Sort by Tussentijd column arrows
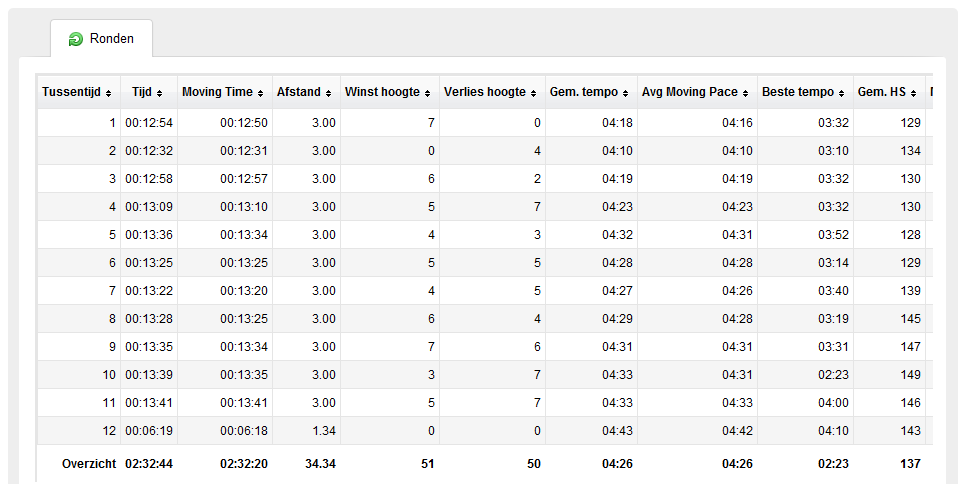The width and height of the screenshot is (966, 484). 108,94
